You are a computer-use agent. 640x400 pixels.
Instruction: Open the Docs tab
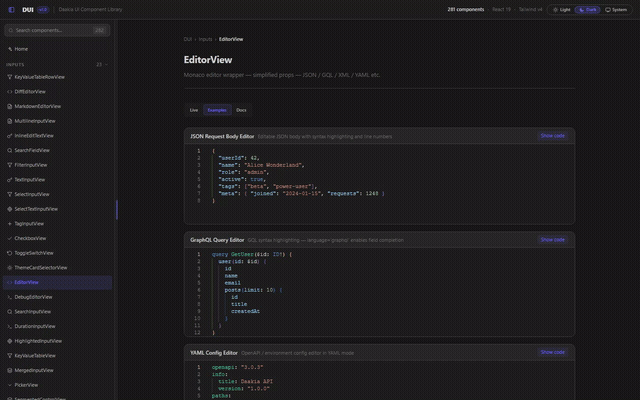[x=241, y=110]
